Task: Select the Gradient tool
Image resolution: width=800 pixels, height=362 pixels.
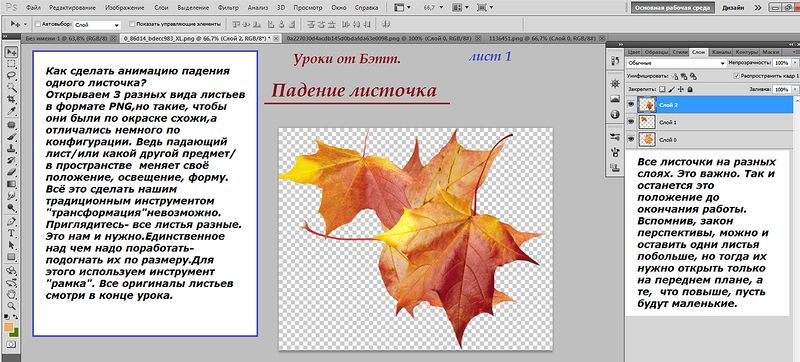Action: point(11,184)
